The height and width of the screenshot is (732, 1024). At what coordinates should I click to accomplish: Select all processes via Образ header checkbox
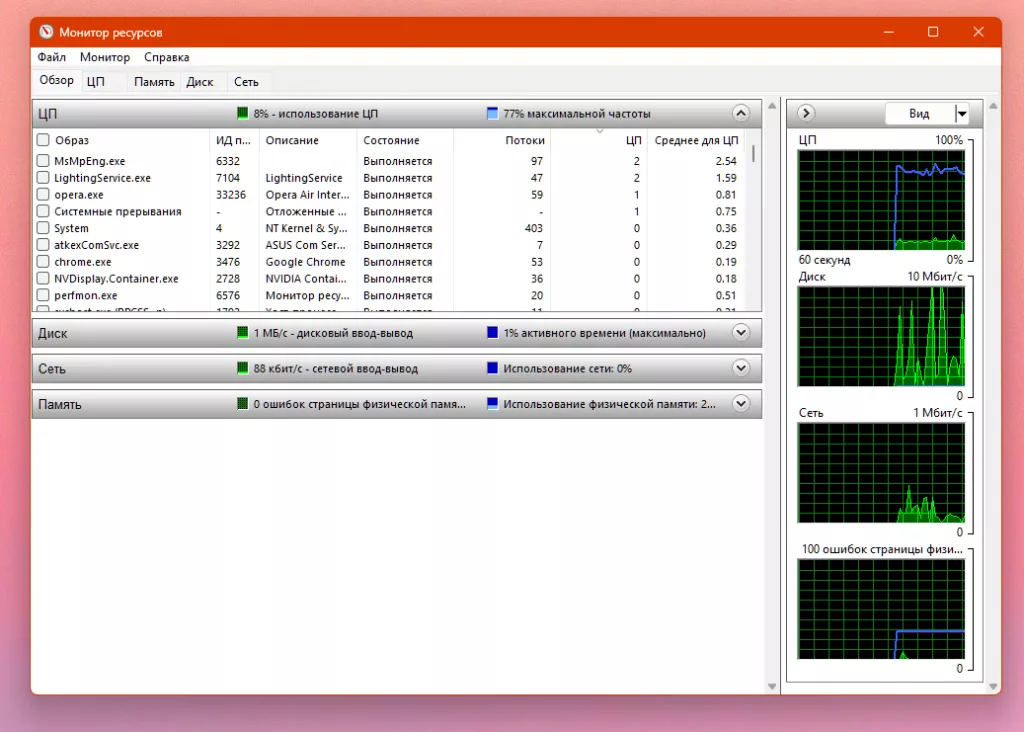click(43, 141)
